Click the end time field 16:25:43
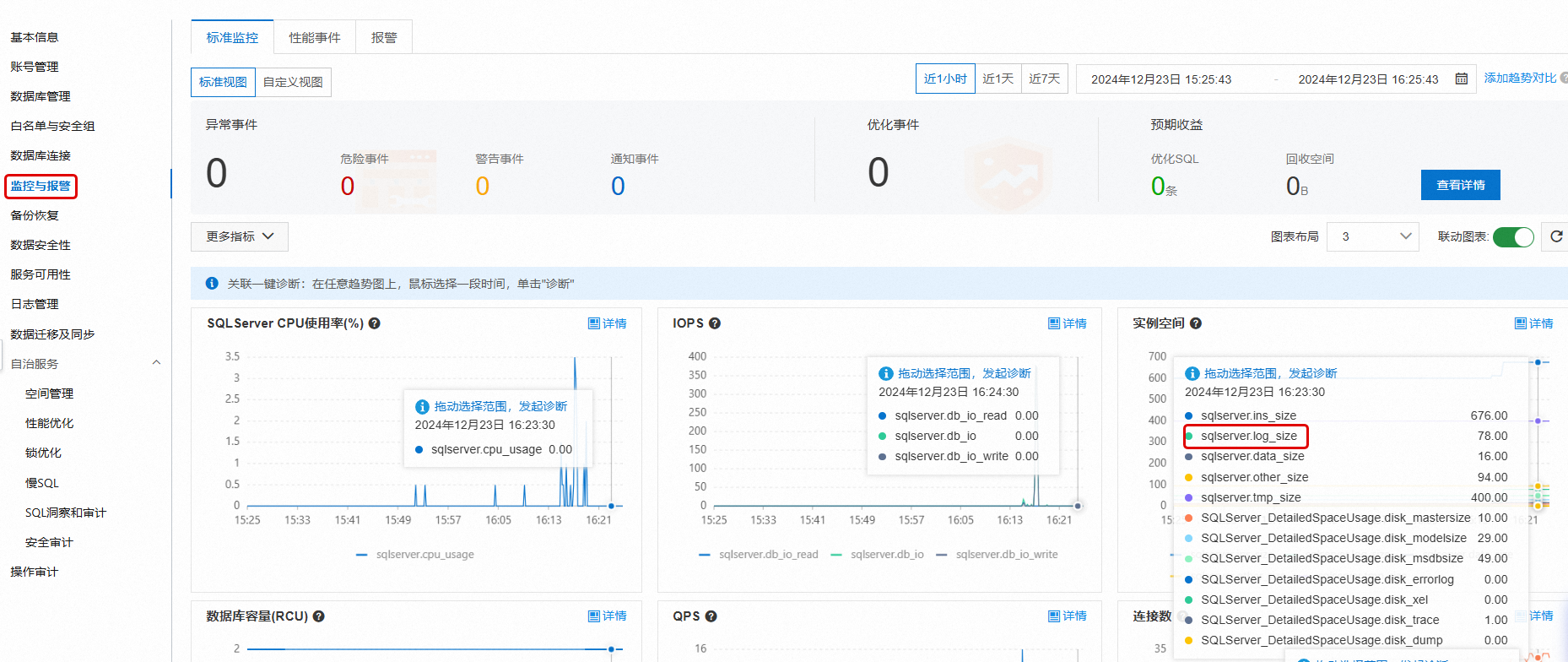 point(1368,79)
